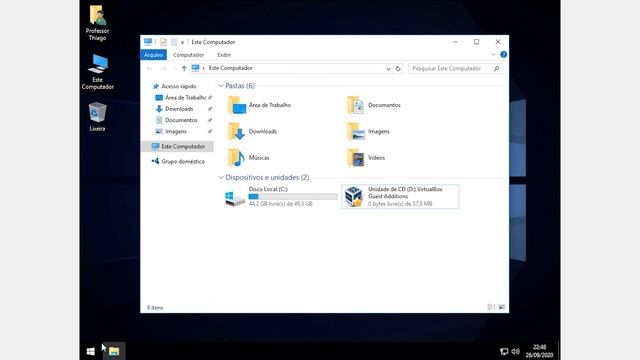Click the '8 itens' status bar text
Viewport: 640px width, 360px height.
click(x=155, y=307)
